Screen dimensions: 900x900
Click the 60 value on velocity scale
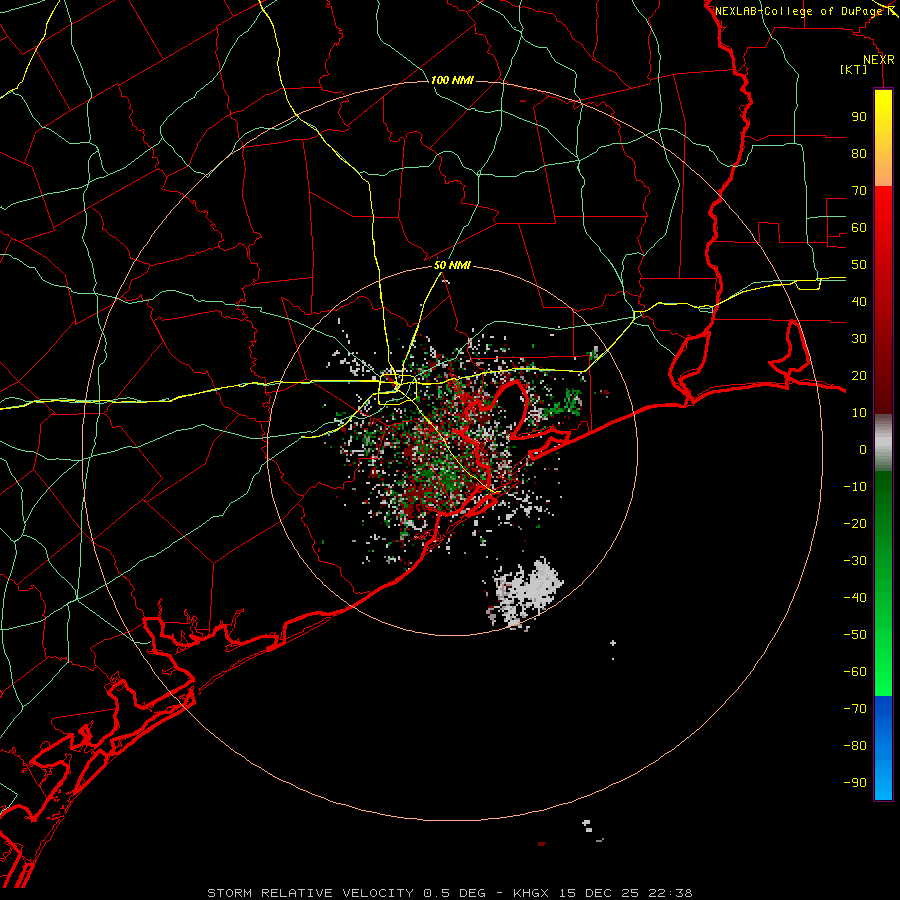point(859,227)
